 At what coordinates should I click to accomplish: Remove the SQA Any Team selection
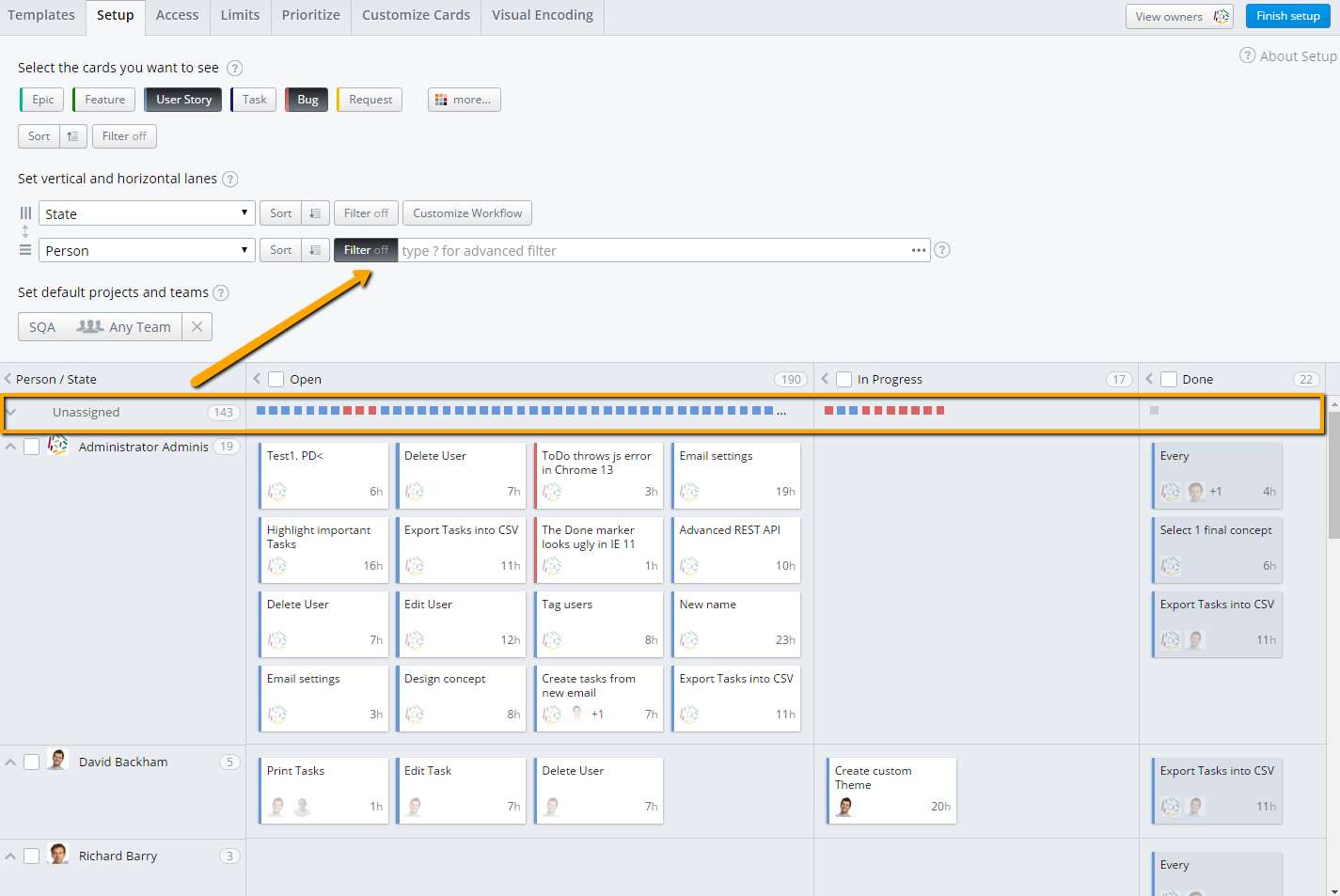coord(197,326)
